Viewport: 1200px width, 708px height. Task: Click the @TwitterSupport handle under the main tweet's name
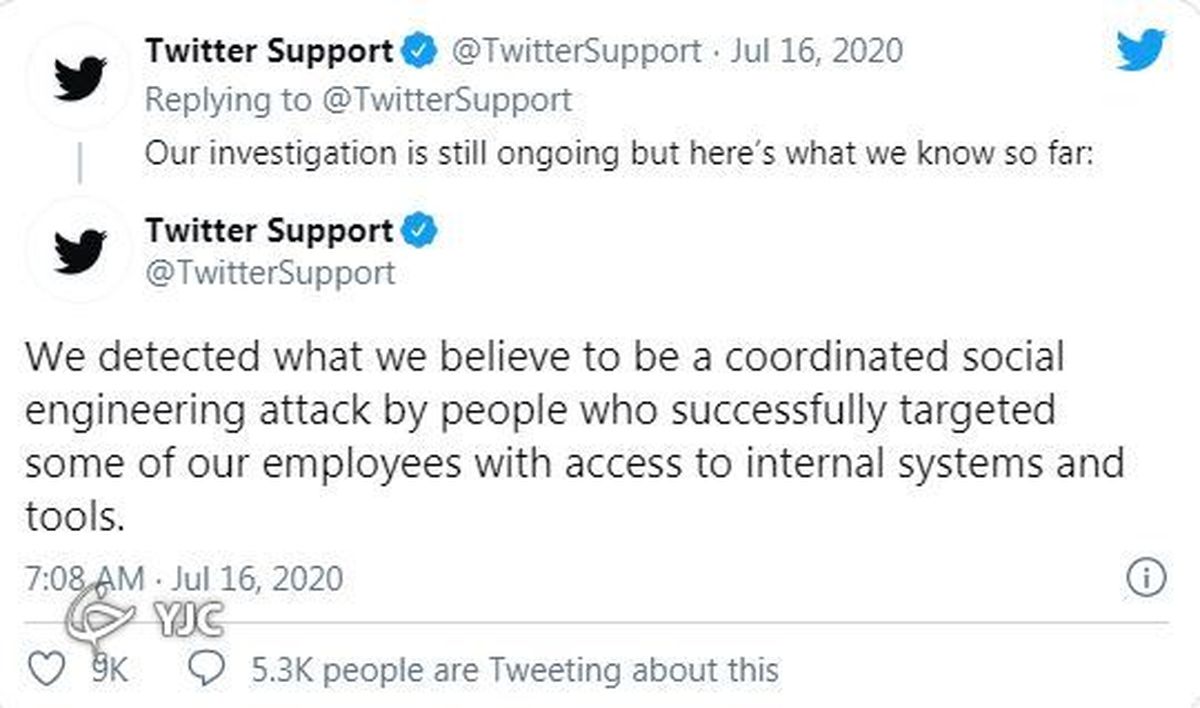tap(270, 272)
